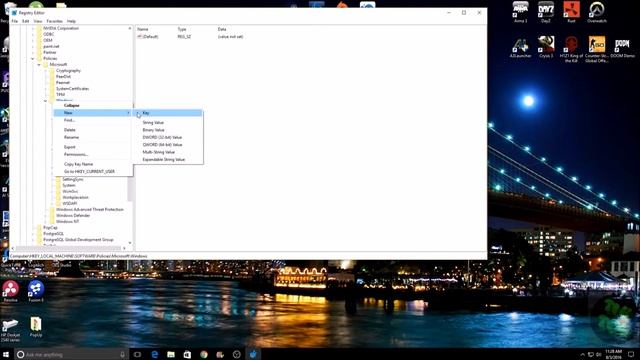Launch the Overwatch desktop icon

pos(597,12)
